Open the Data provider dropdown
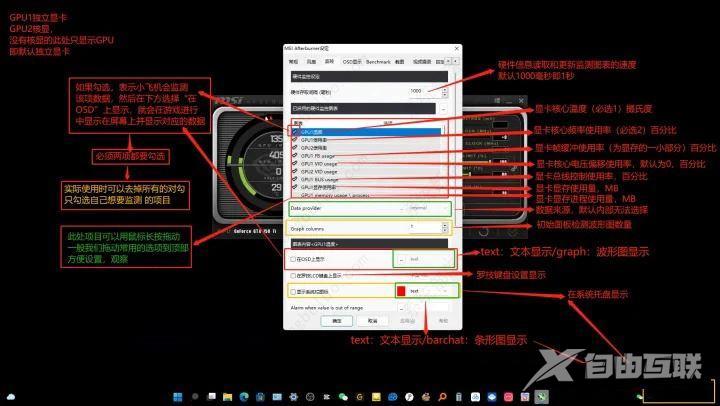 (428, 208)
